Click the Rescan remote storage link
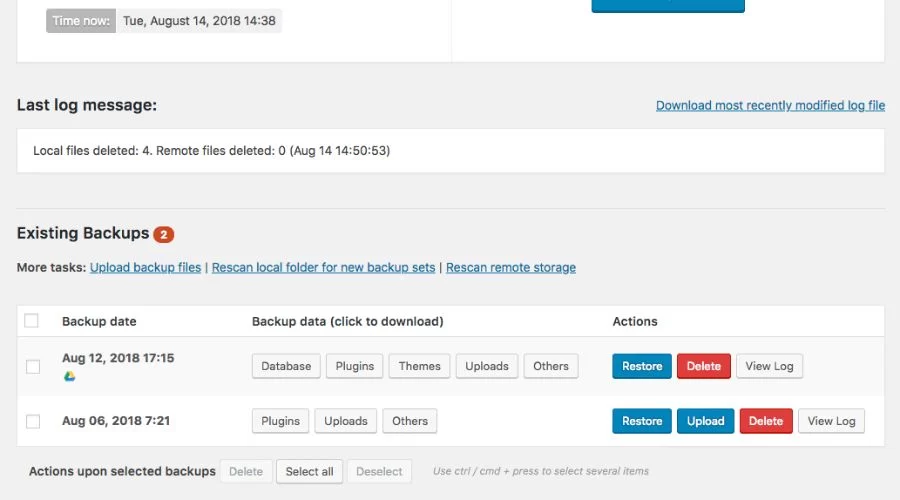 point(510,268)
